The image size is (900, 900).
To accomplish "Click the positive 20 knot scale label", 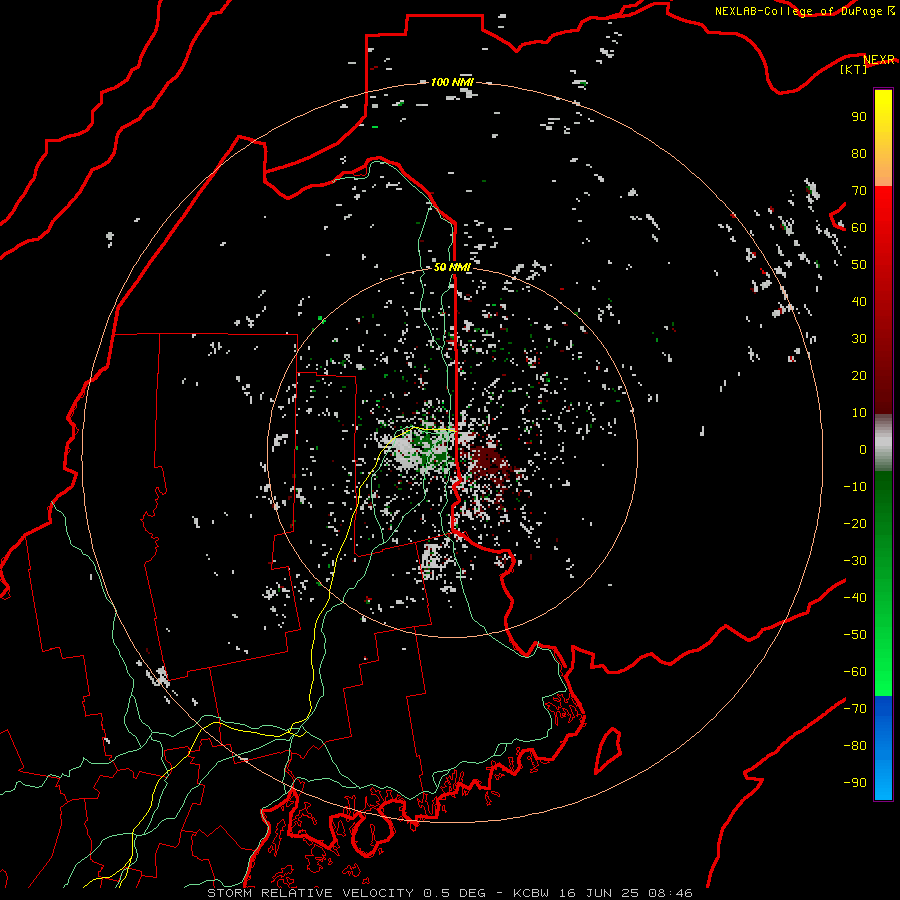I will [859, 376].
